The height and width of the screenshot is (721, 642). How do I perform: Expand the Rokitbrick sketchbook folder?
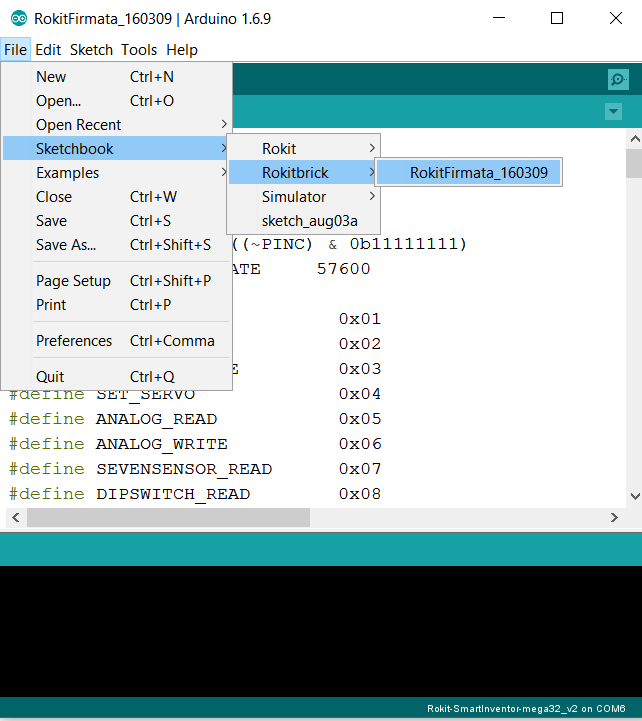point(304,173)
